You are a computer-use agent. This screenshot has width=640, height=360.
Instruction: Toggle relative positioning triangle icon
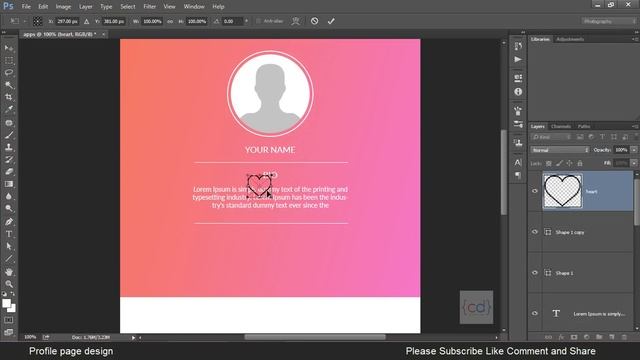pyautogui.click(x=87, y=21)
